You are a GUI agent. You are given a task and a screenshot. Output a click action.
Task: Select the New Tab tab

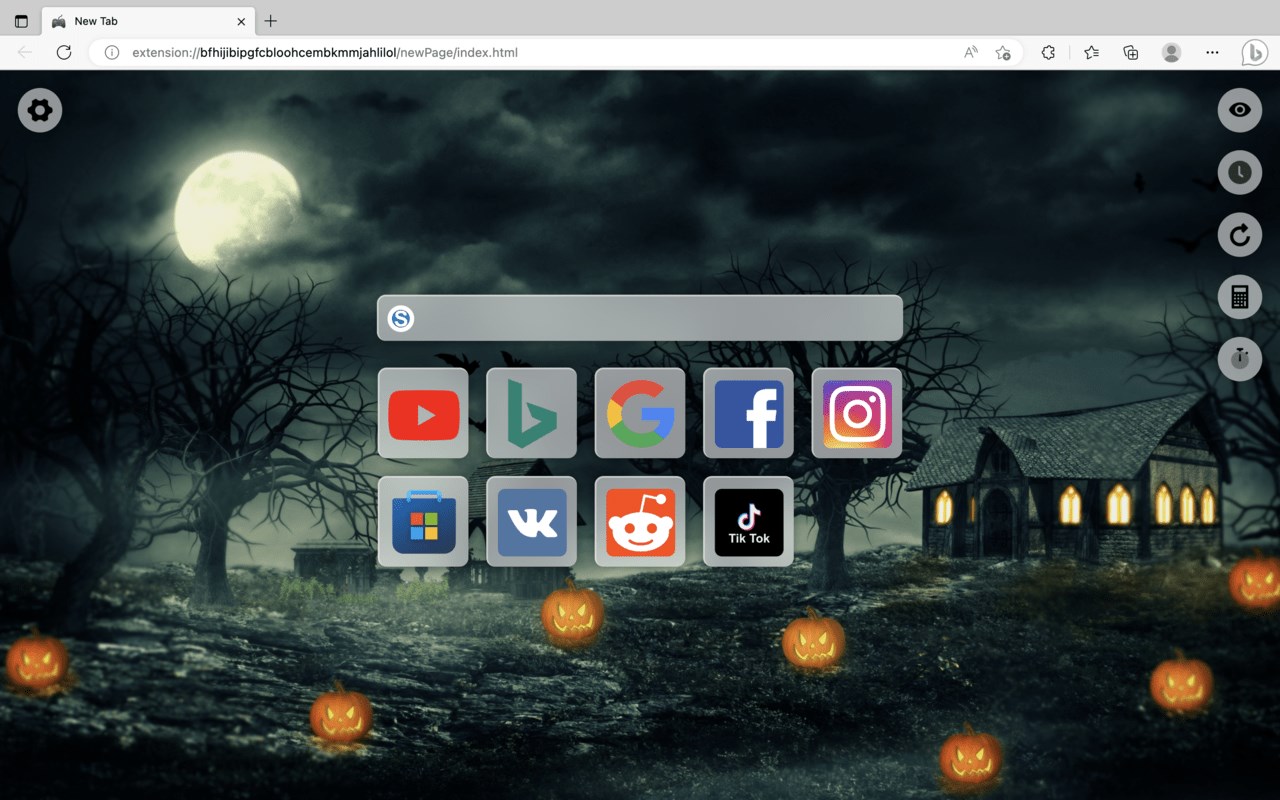point(148,21)
